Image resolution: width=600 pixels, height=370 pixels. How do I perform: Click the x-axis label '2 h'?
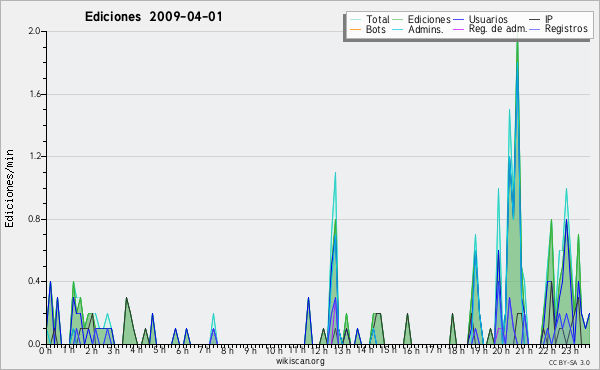91,351
